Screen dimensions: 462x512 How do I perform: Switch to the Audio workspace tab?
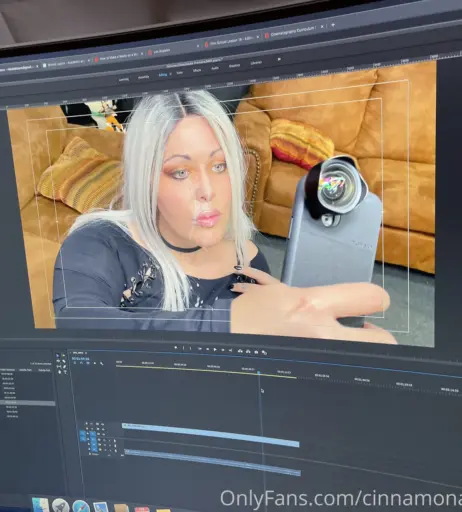(x=215, y=68)
